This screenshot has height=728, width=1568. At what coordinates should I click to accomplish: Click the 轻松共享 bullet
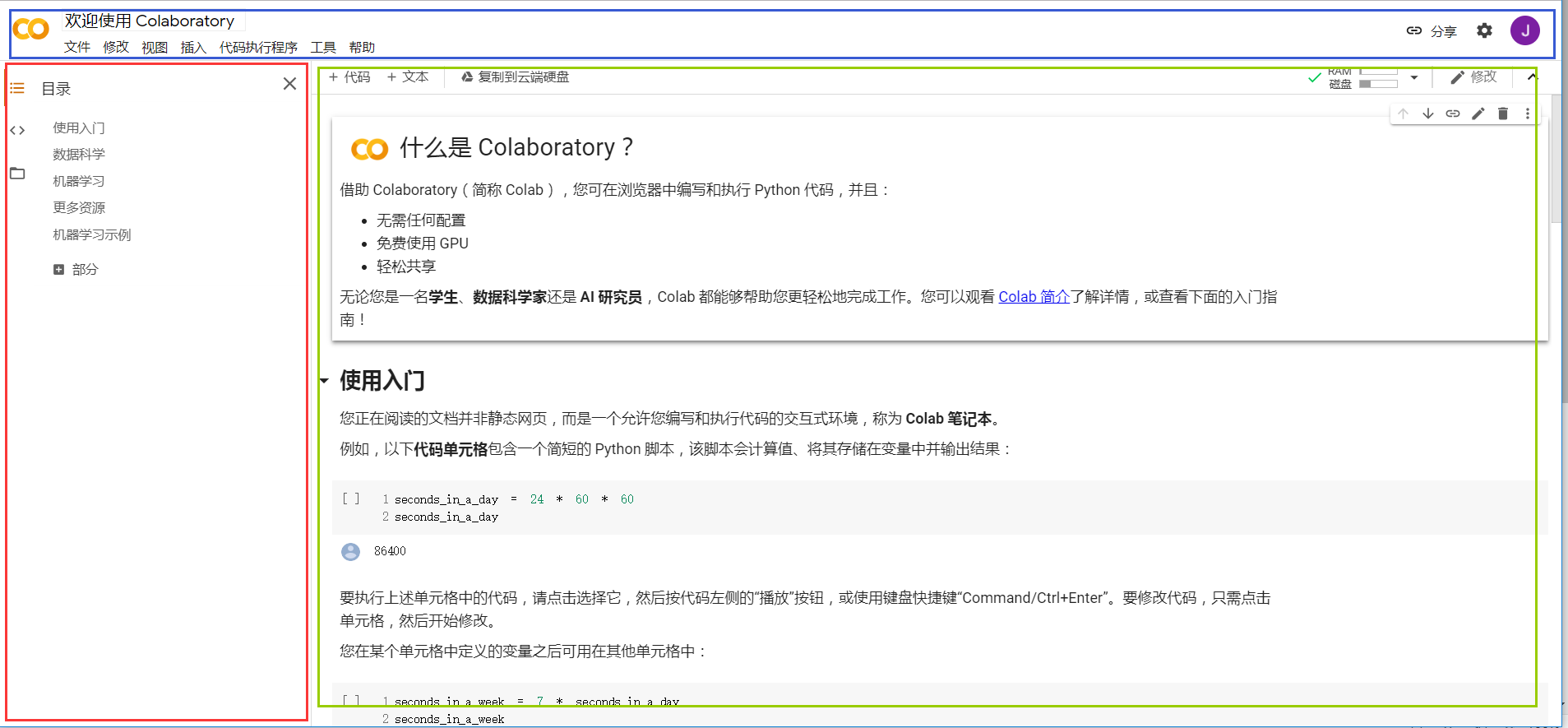tap(406, 267)
